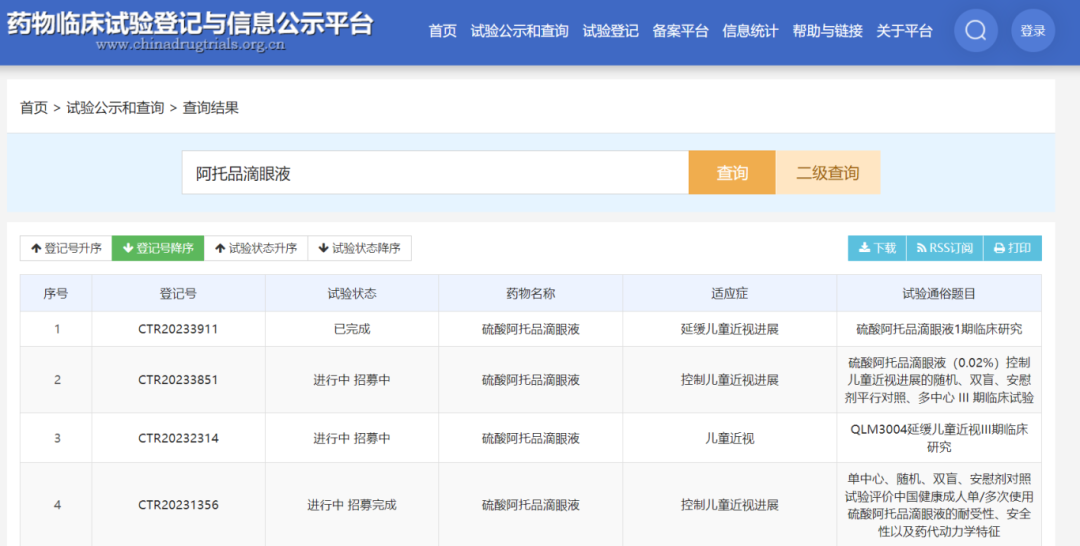This screenshot has height=546, width=1080.
Task: Click row number 4 cell
Action: click(56, 505)
